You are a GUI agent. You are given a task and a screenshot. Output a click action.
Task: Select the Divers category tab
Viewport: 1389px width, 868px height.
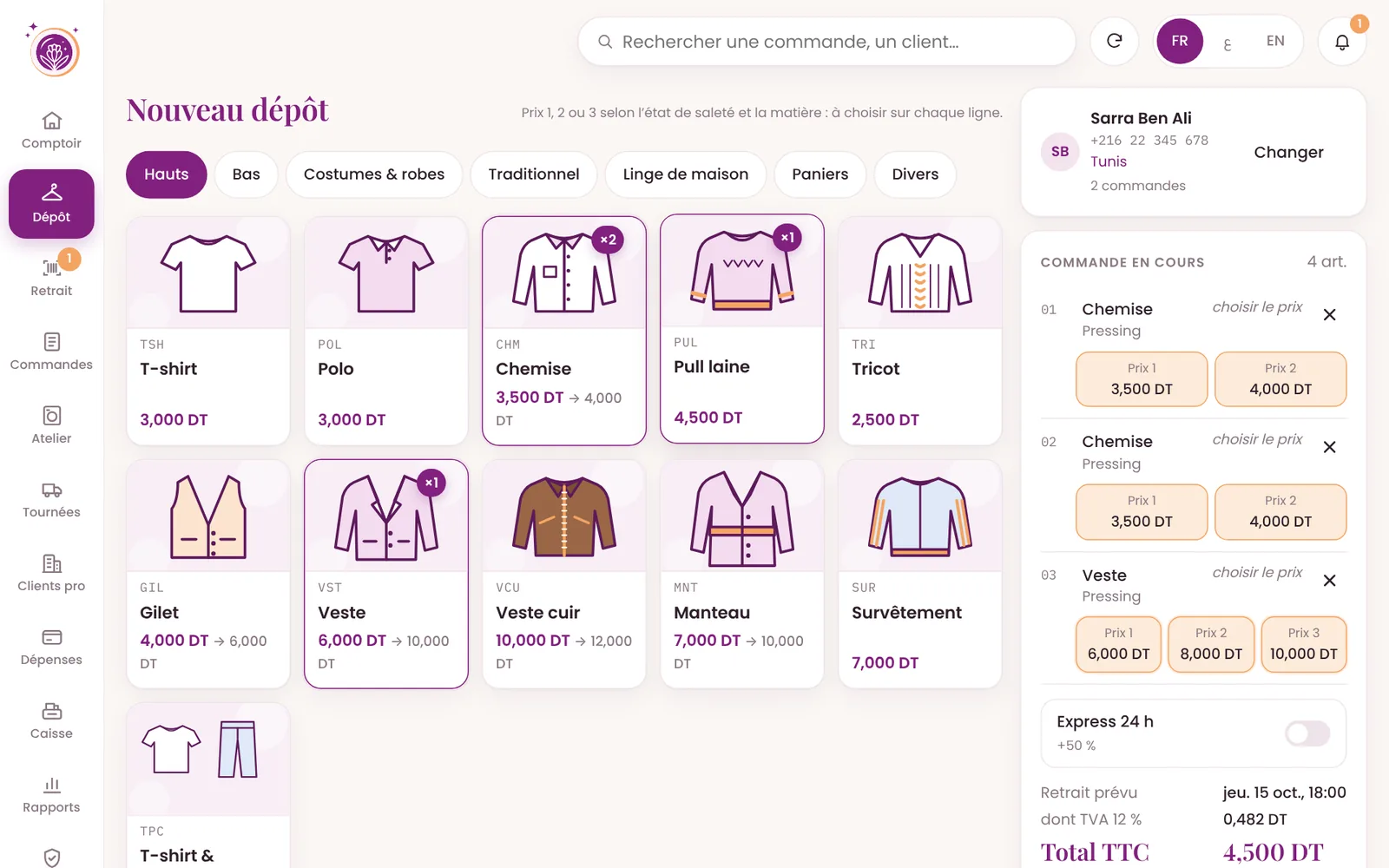[x=915, y=174]
